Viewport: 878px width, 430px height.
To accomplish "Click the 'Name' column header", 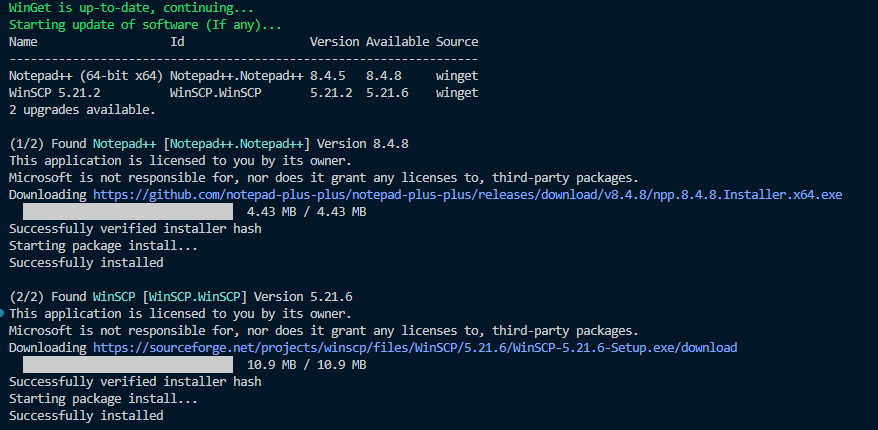I will click(x=23, y=42).
